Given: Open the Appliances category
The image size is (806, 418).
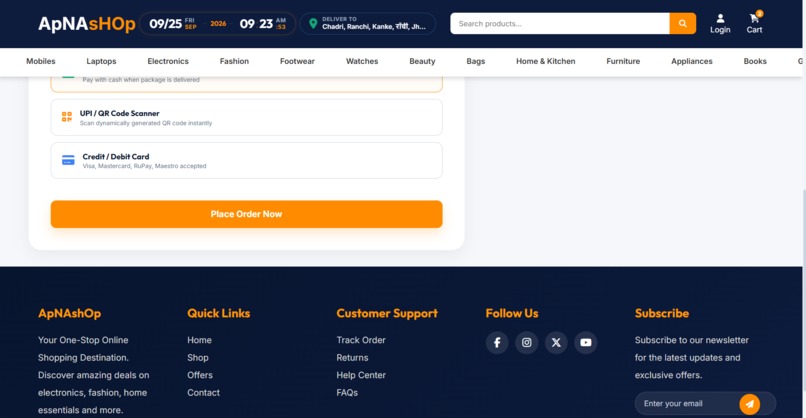Looking at the screenshot, I should 691,61.
